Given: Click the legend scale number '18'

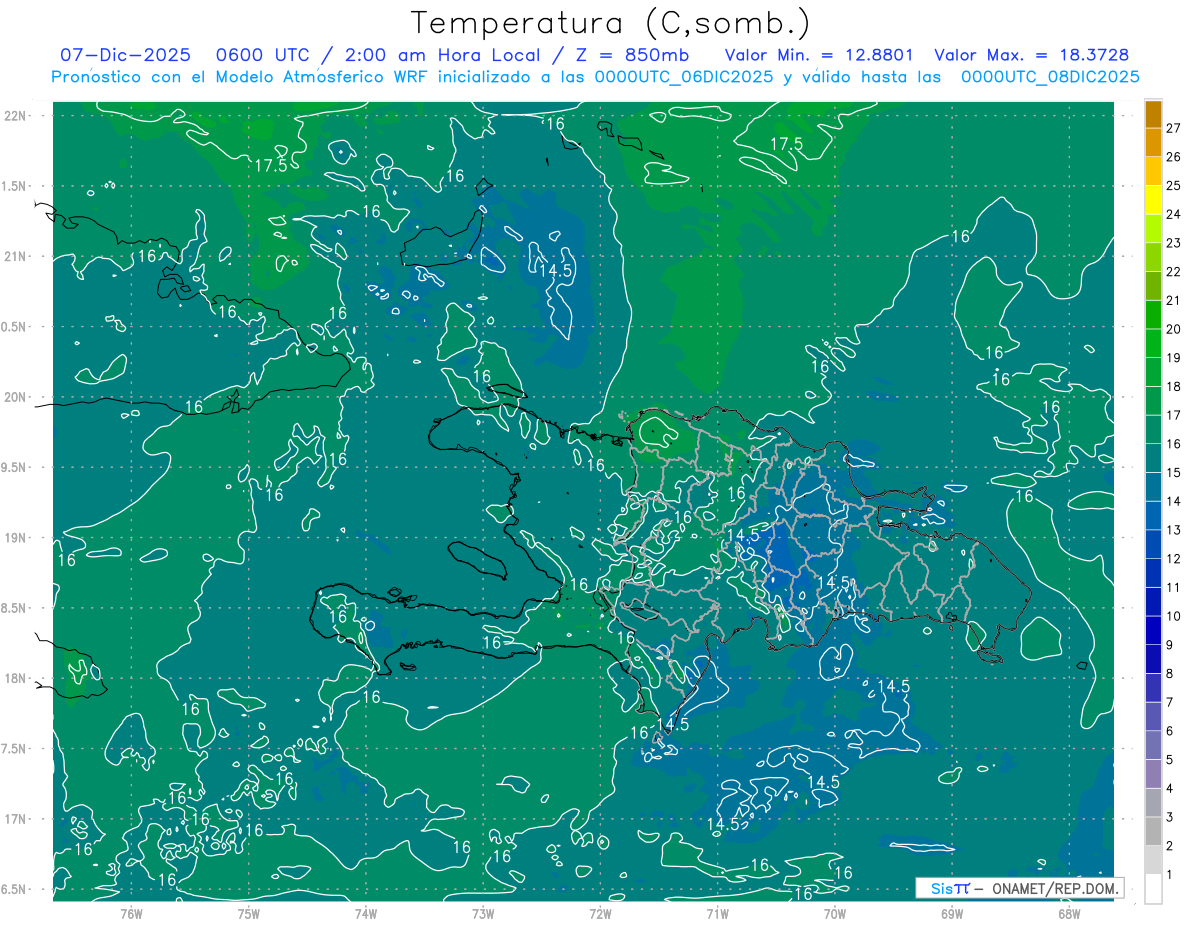Looking at the screenshot, I should (x=1174, y=387).
